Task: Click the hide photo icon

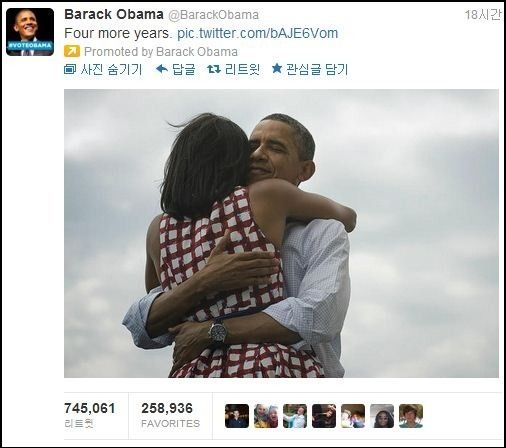Action: [x=70, y=70]
